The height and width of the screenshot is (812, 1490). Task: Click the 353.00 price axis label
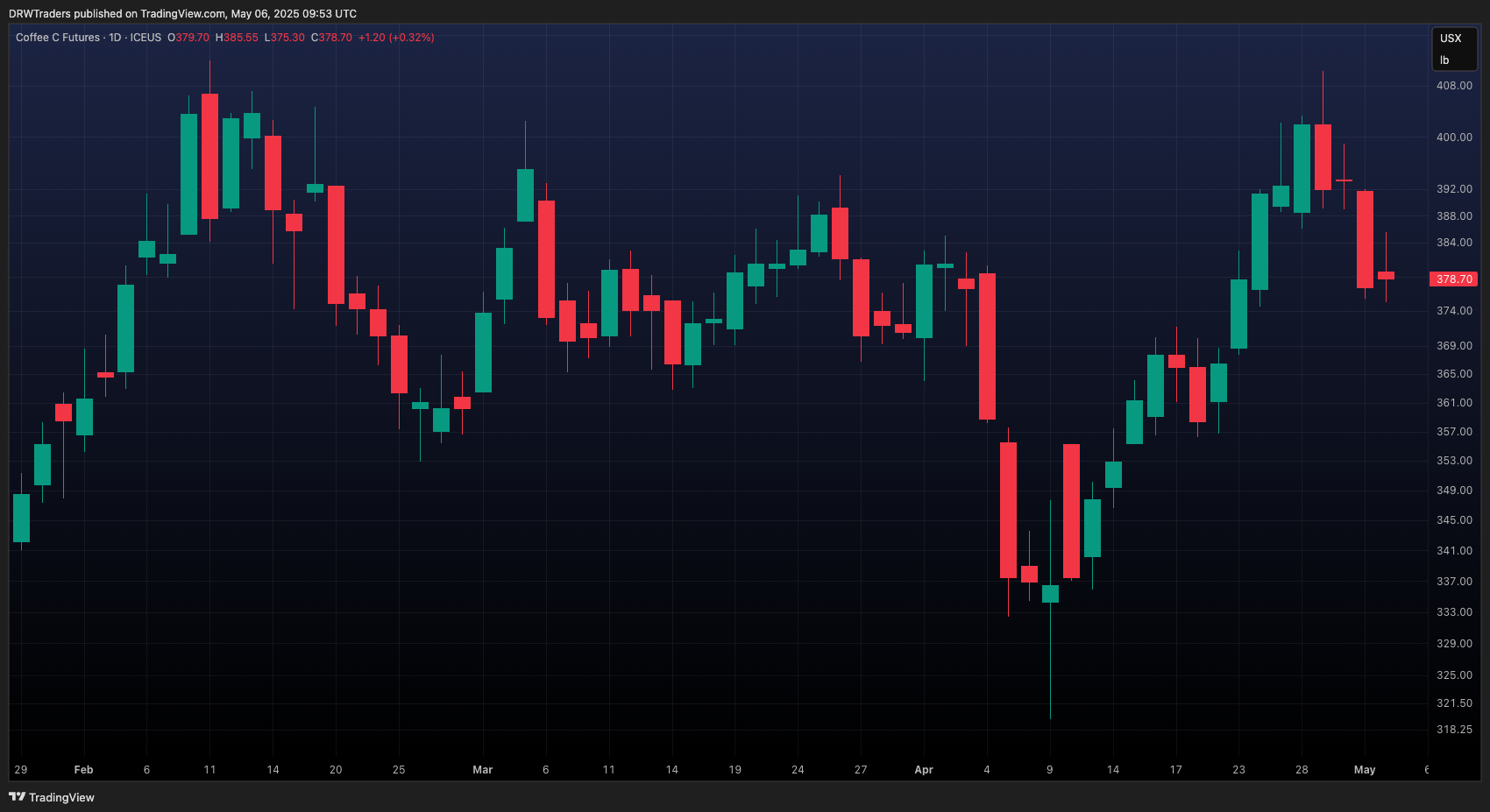(1454, 461)
